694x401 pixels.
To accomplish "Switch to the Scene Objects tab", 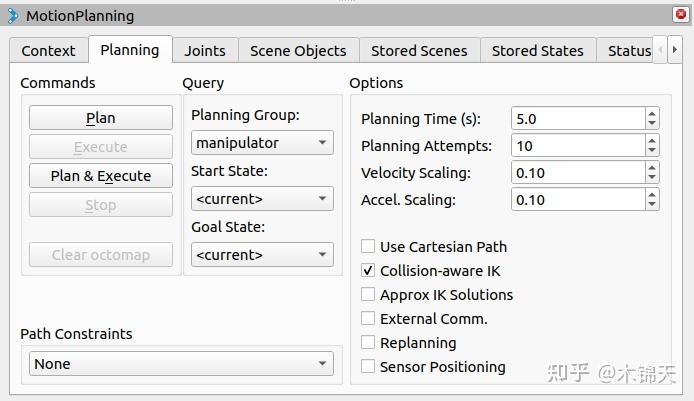I will pos(298,51).
